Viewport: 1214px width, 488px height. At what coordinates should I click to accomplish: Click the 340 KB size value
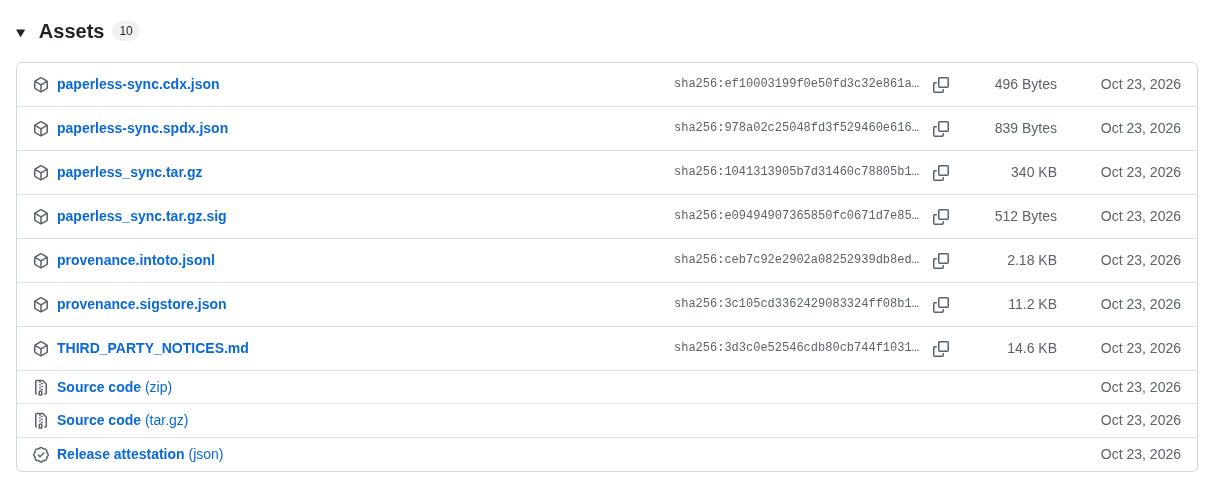pos(1034,172)
